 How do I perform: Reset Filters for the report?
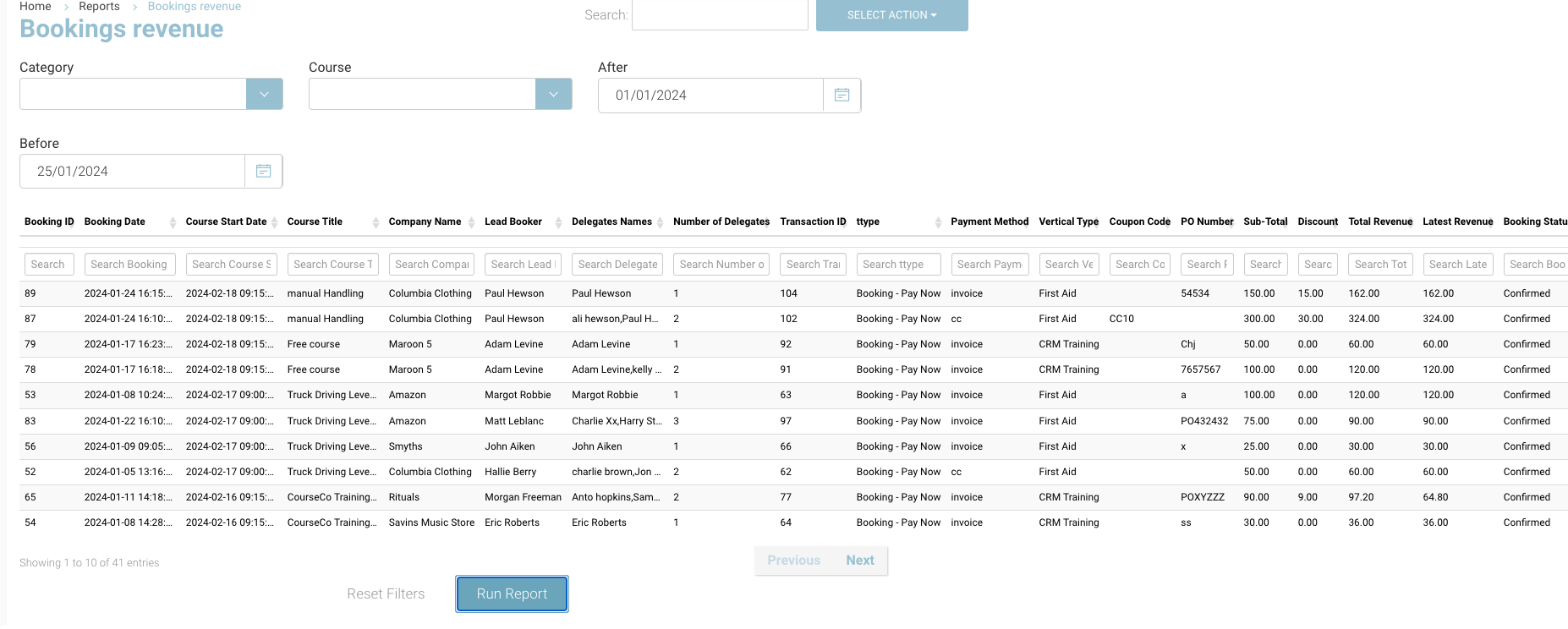pyautogui.click(x=386, y=594)
